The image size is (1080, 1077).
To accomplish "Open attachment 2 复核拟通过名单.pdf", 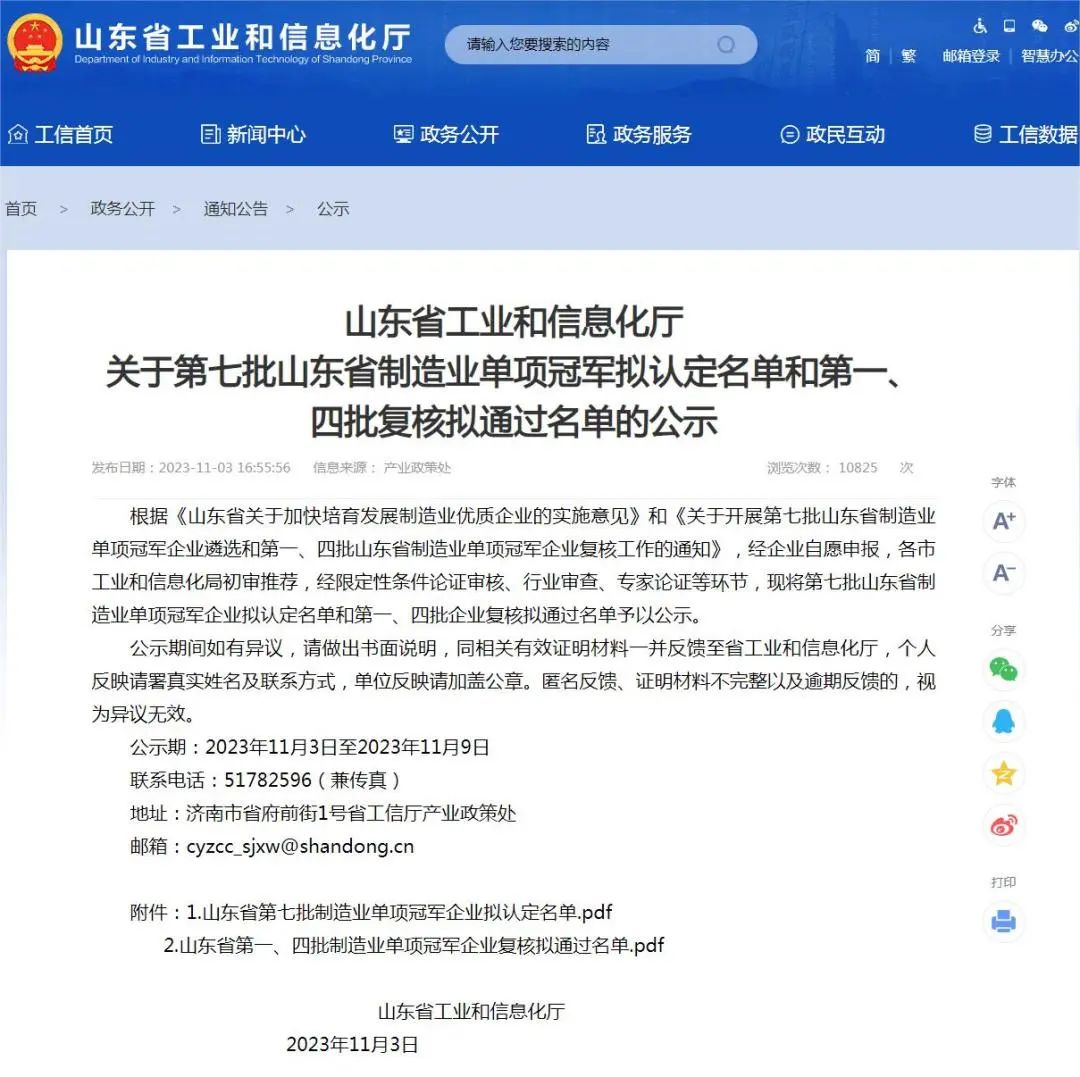I will point(413,945).
